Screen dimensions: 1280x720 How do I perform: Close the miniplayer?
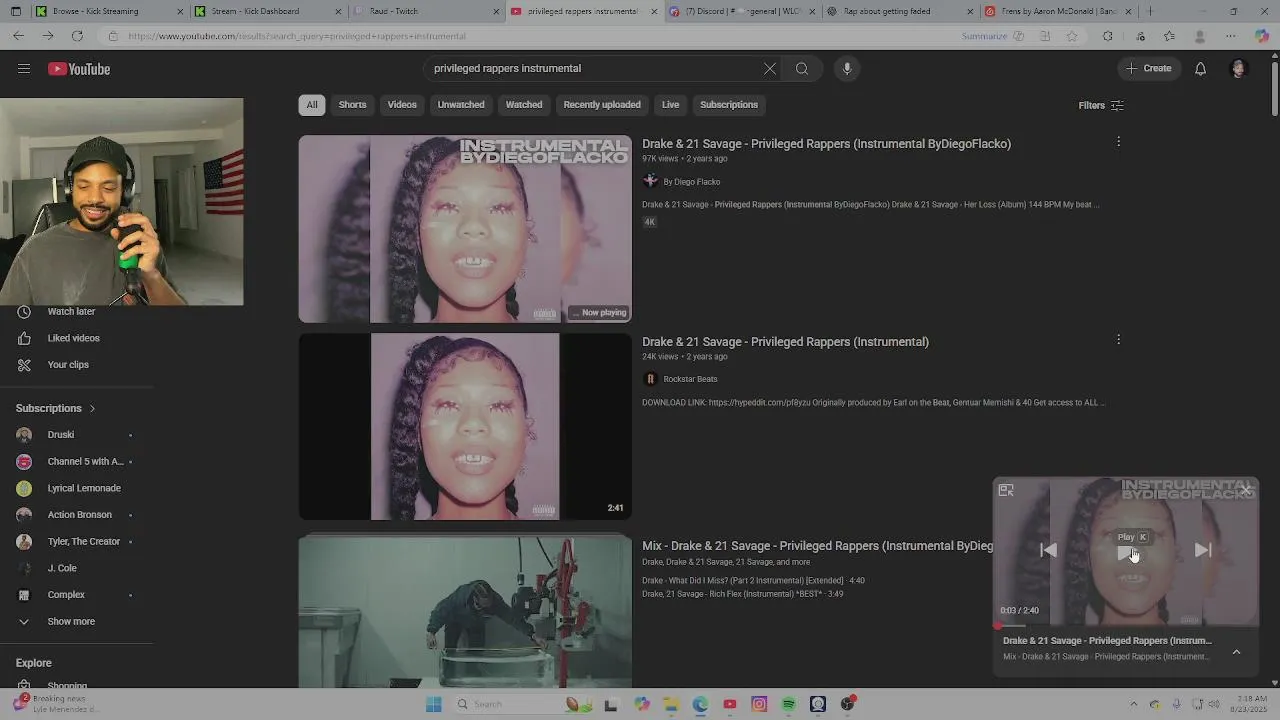(1245, 490)
